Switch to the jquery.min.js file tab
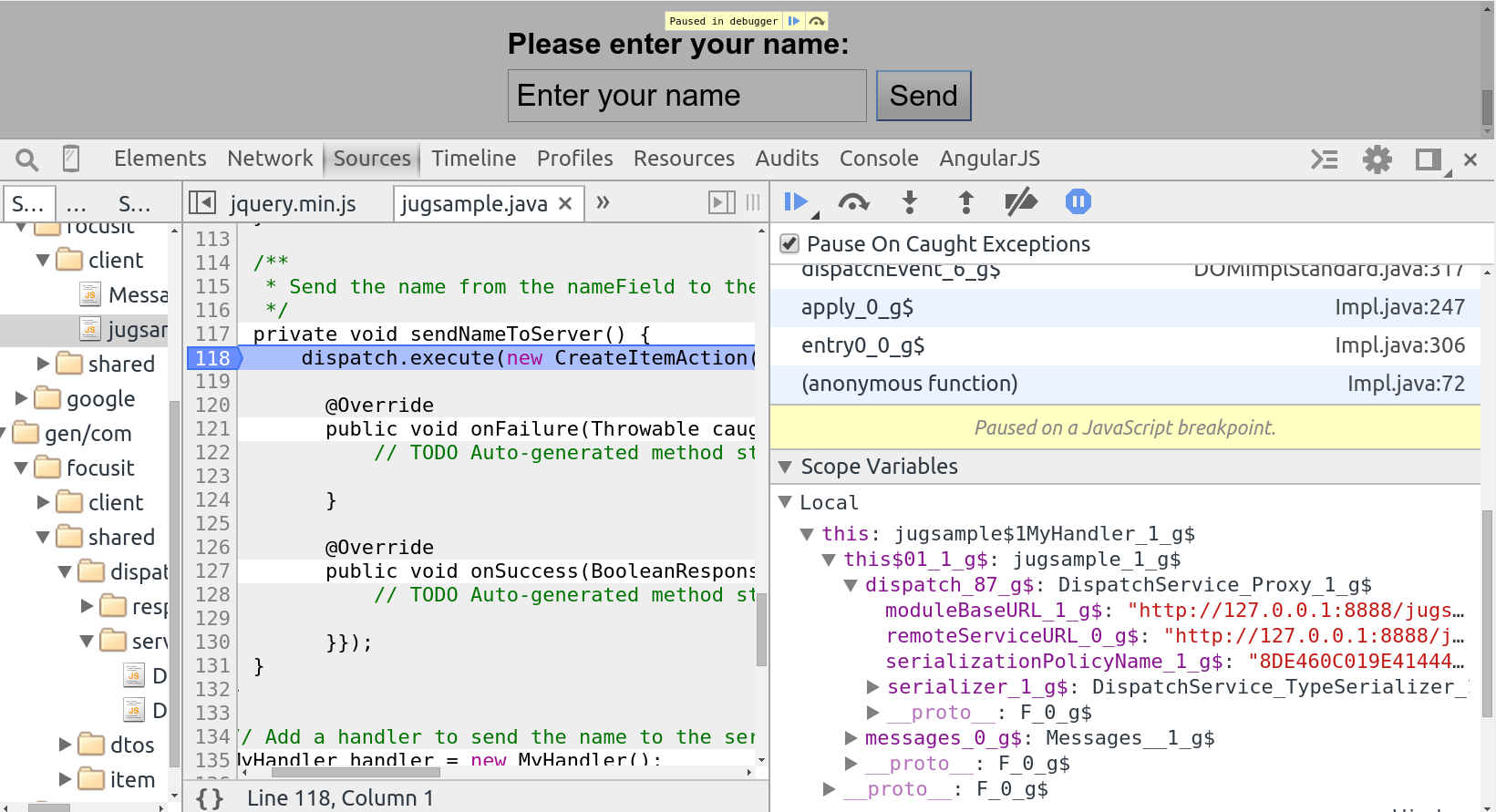 point(293,203)
